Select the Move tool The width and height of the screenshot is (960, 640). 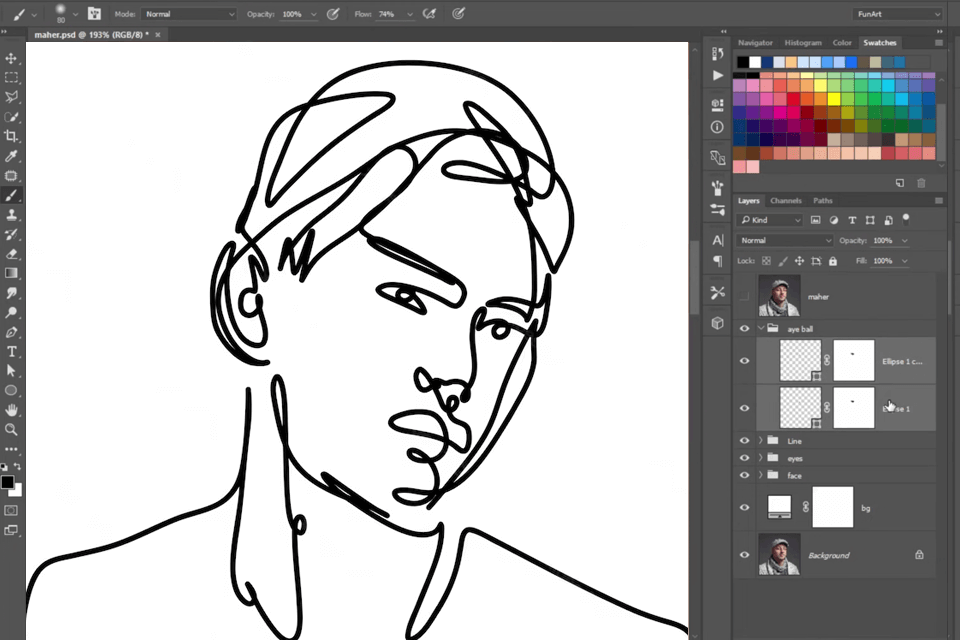click(x=12, y=58)
